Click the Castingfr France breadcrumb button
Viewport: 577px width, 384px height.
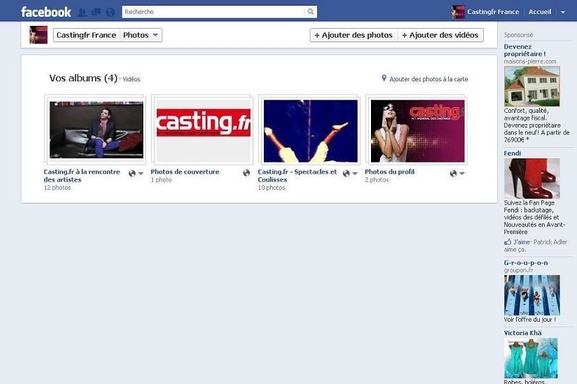pyautogui.click(x=86, y=35)
